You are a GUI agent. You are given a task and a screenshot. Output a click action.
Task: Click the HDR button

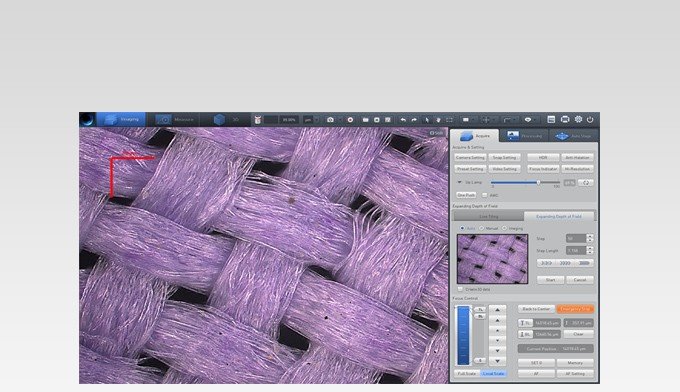pos(543,157)
